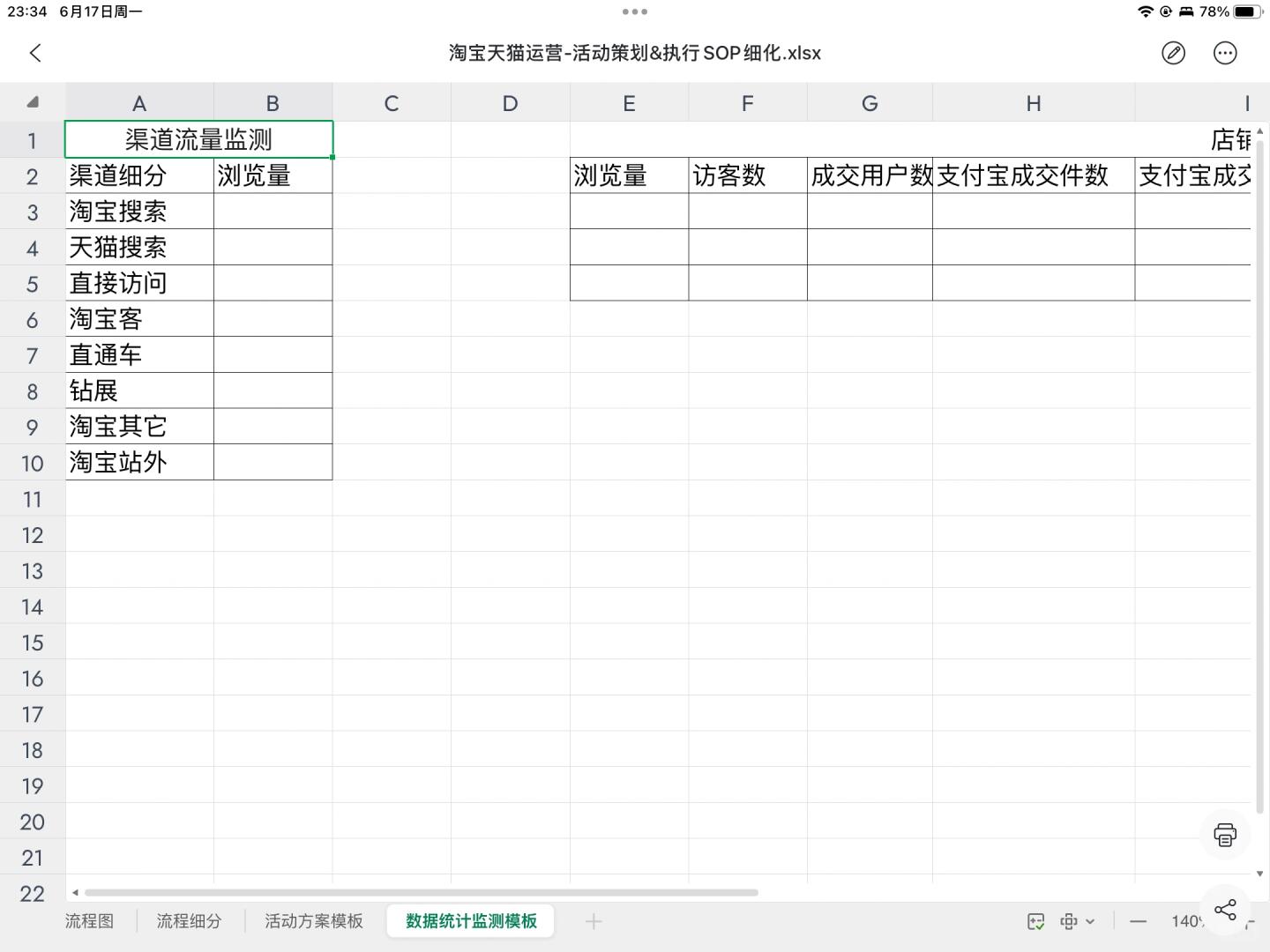Image resolution: width=1270 pixels, height=952 pixels.
Task: Select the cell 直接访问
Action: click(x=139, y=283)
